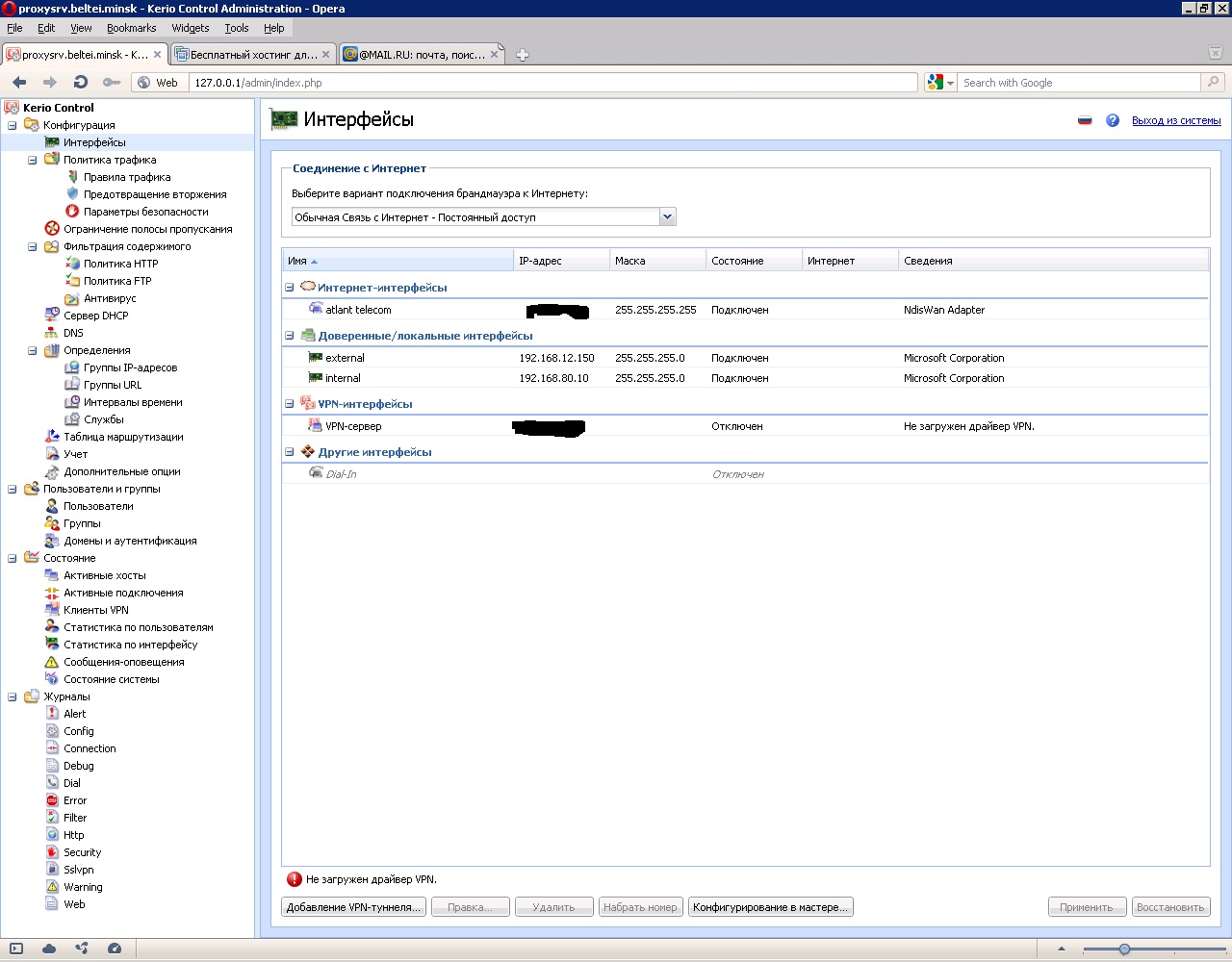Open the Сервер DHCP sidebar item
Viewport: 1232px width, 962px height.
click(x=95, y=316)
